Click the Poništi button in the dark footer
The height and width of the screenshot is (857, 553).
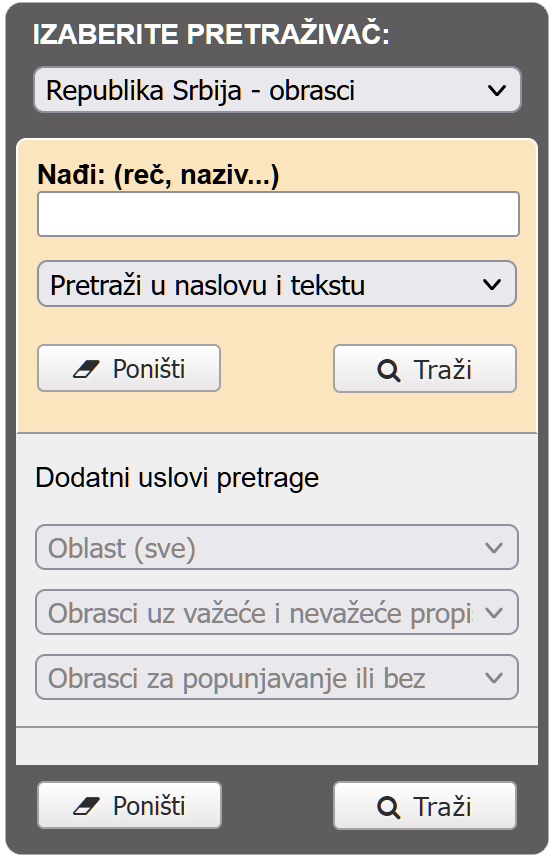point(130,806)
